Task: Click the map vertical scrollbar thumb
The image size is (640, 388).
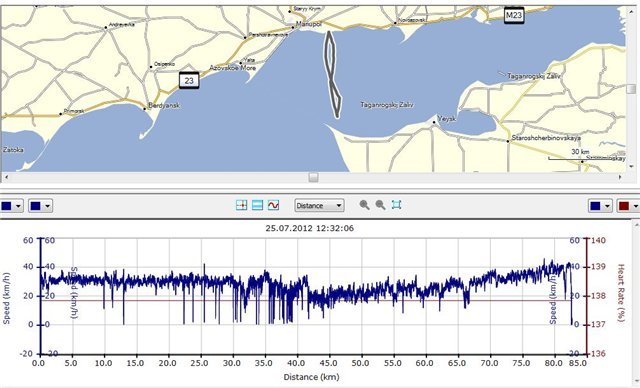Action: [631, 89]
